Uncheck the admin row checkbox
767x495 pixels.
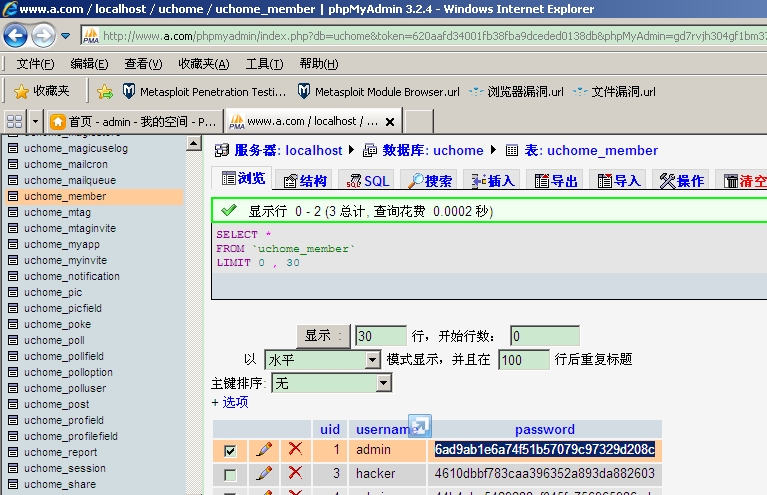229,450
